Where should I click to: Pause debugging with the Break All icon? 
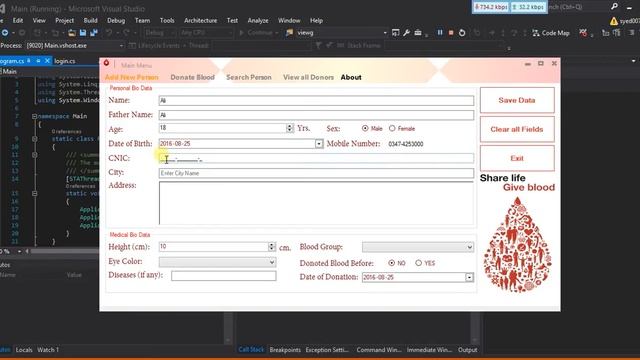pyautogui.click(x=440, y=32)
